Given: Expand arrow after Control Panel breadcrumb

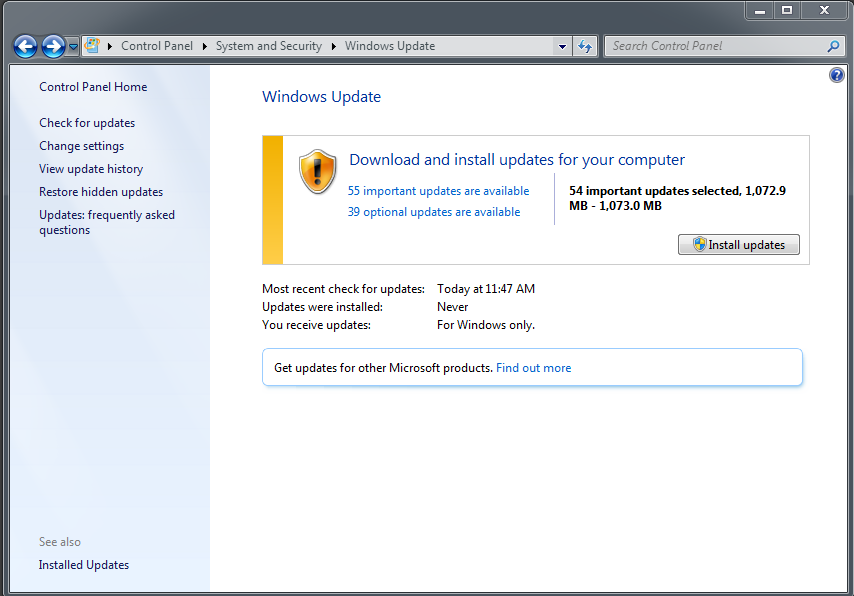Looking at the screenshot, I should 205,46.
